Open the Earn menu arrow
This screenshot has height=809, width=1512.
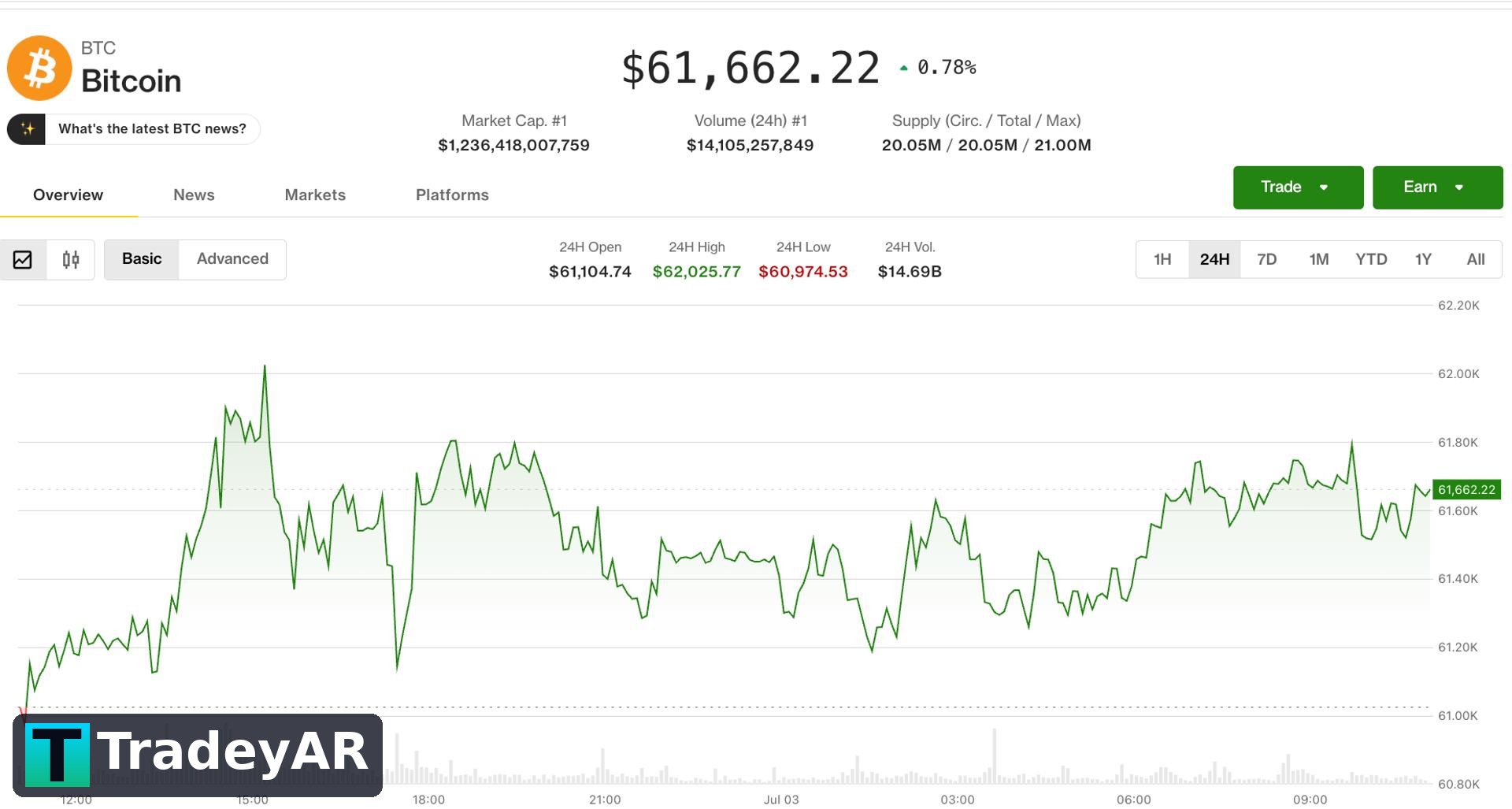pyautogui.click(x=1459, y=187)
